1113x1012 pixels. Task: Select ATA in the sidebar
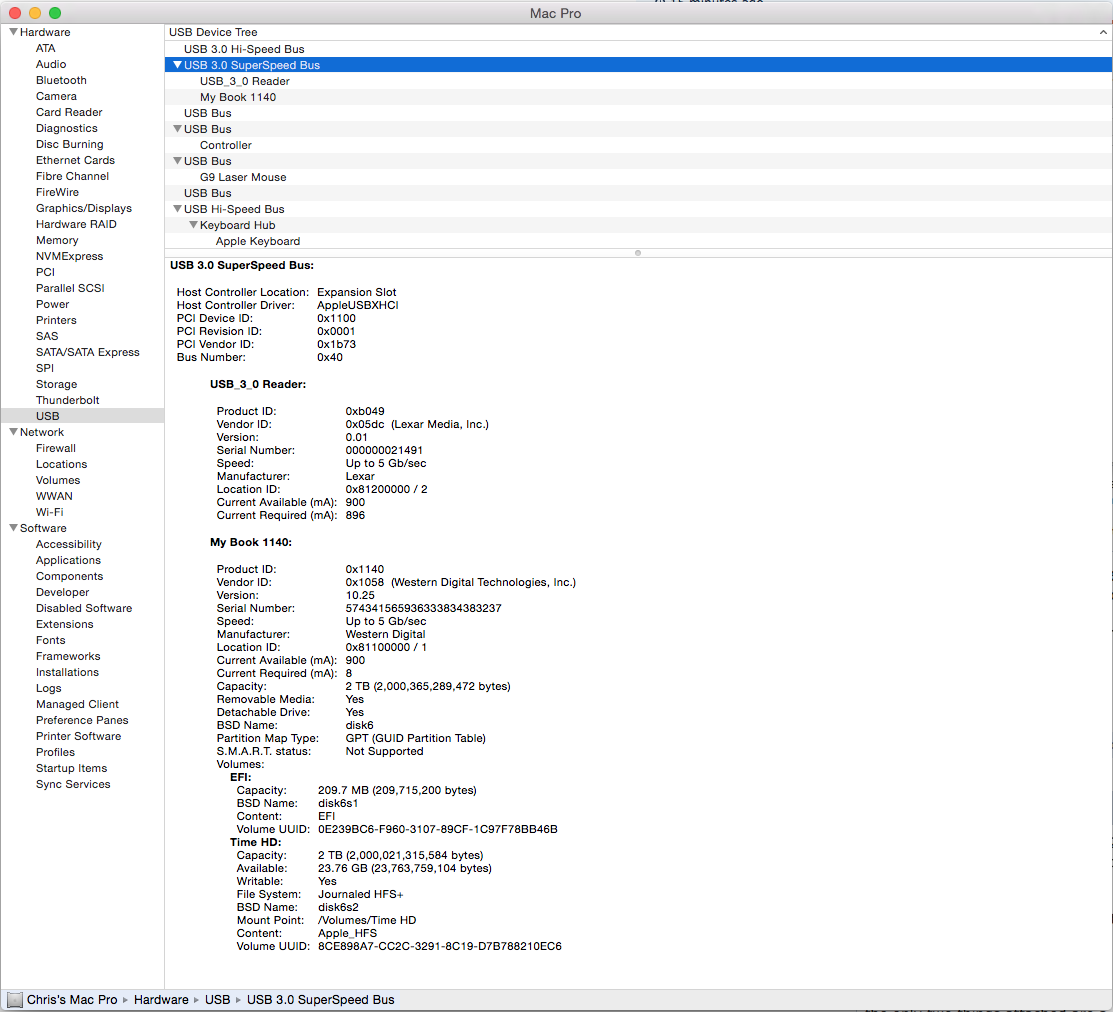click(45, 48)
